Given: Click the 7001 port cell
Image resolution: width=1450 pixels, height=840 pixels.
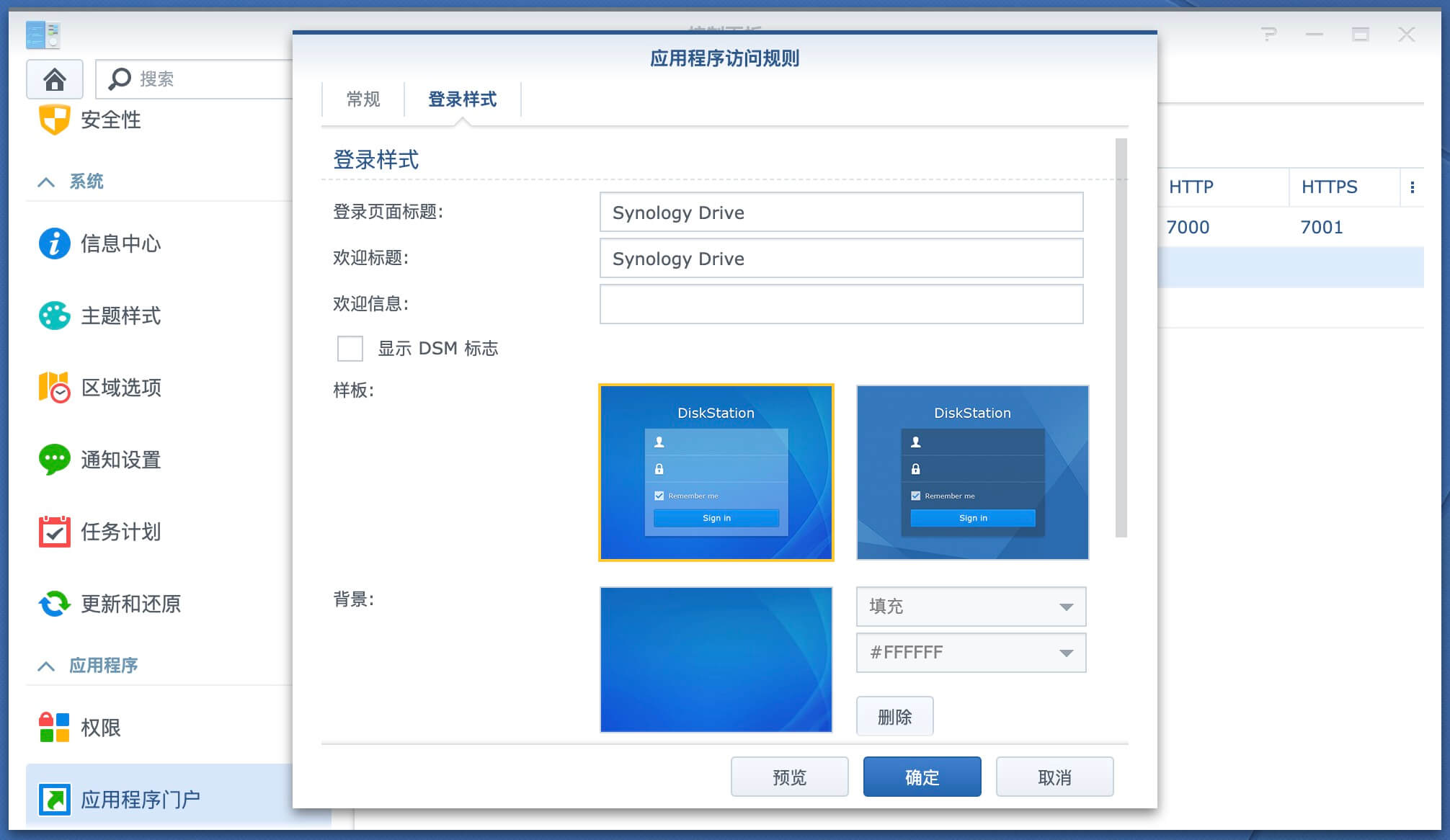Looking at the screenshot, I should (1322, 228).
